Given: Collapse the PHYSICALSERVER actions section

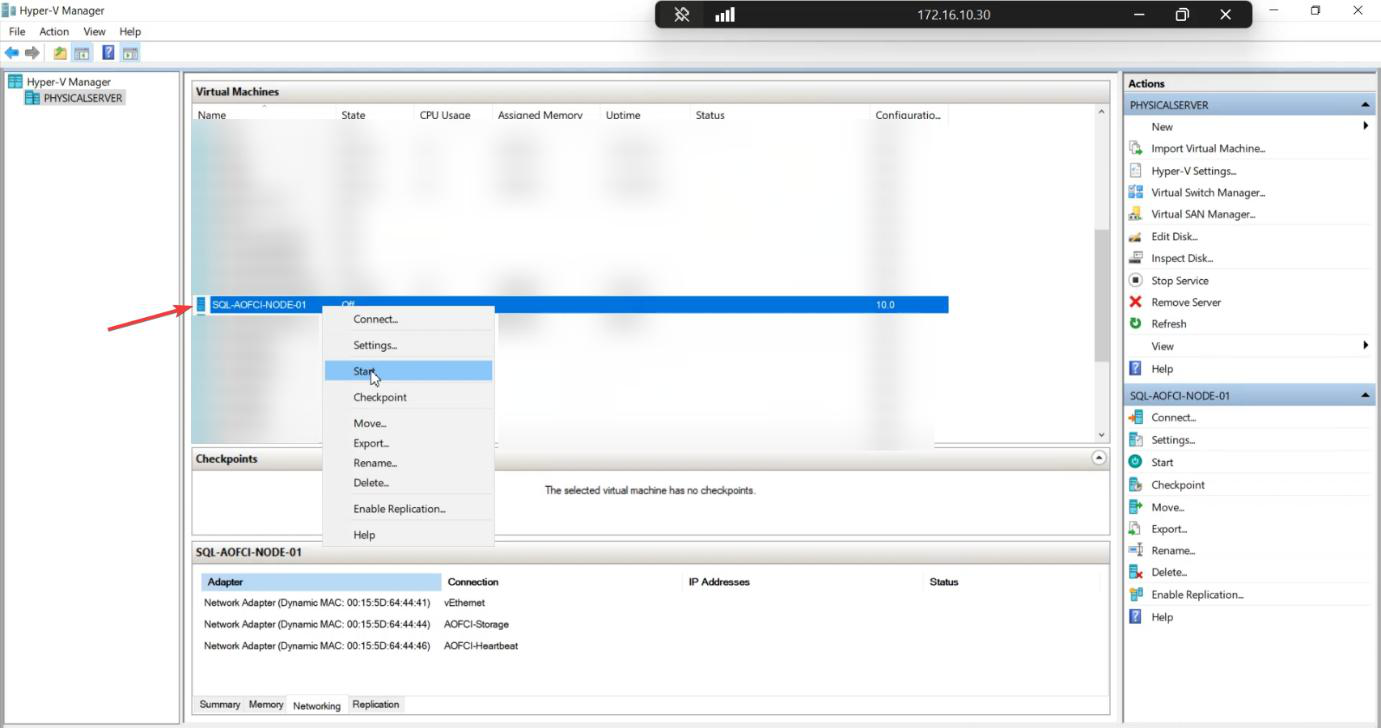Looking at the screenshot, I should [x=1366, y=105].
